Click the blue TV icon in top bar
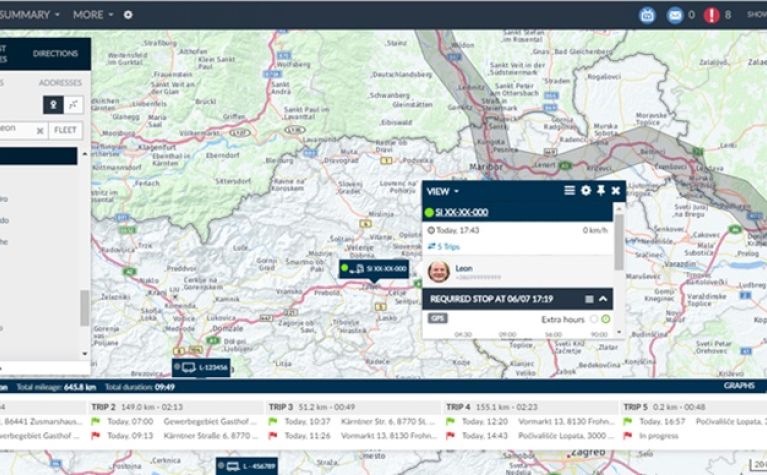The image size is (767, 475). [x=647, y=15]
